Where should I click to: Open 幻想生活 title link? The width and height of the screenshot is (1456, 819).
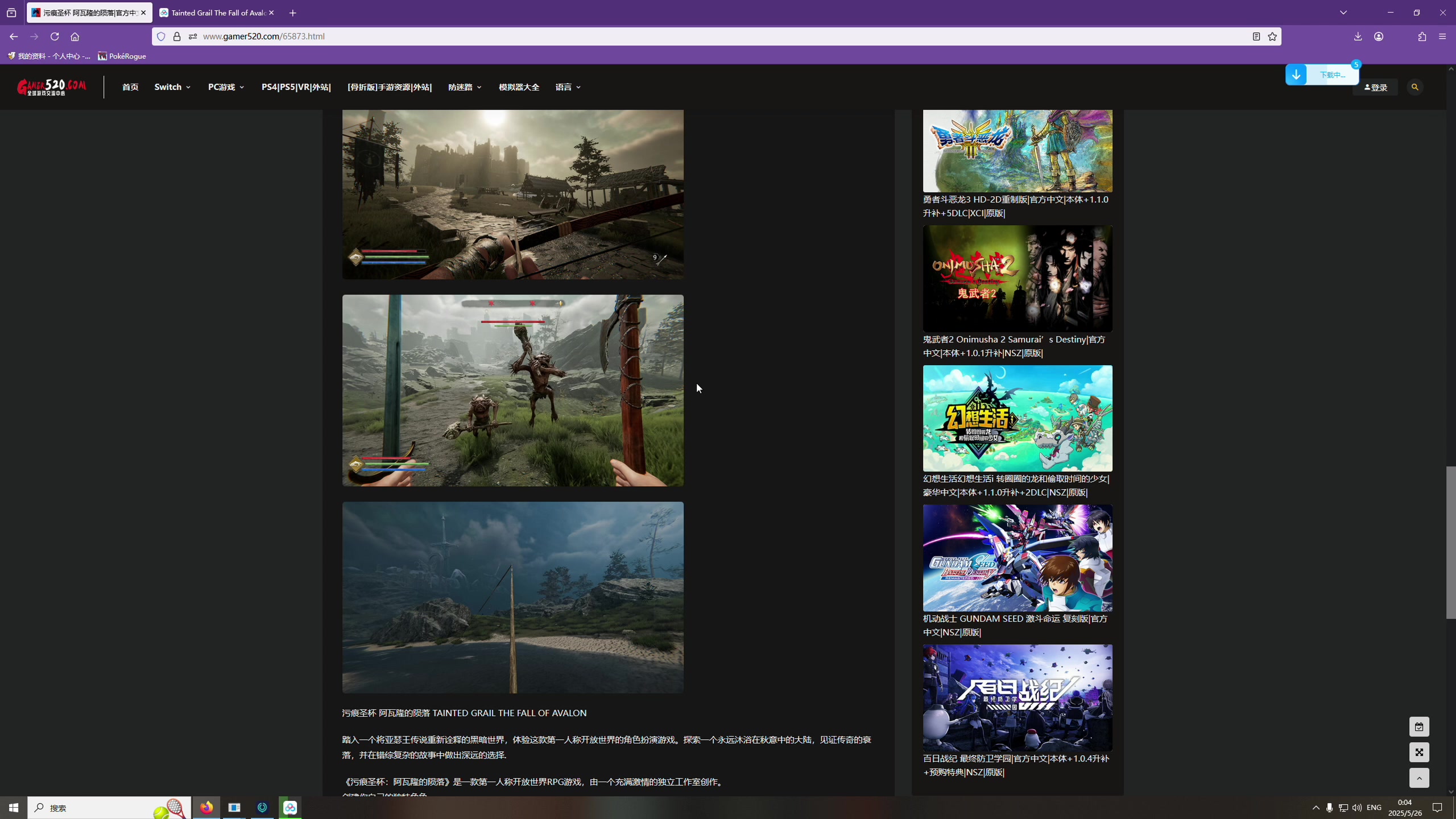point(1016,486)
